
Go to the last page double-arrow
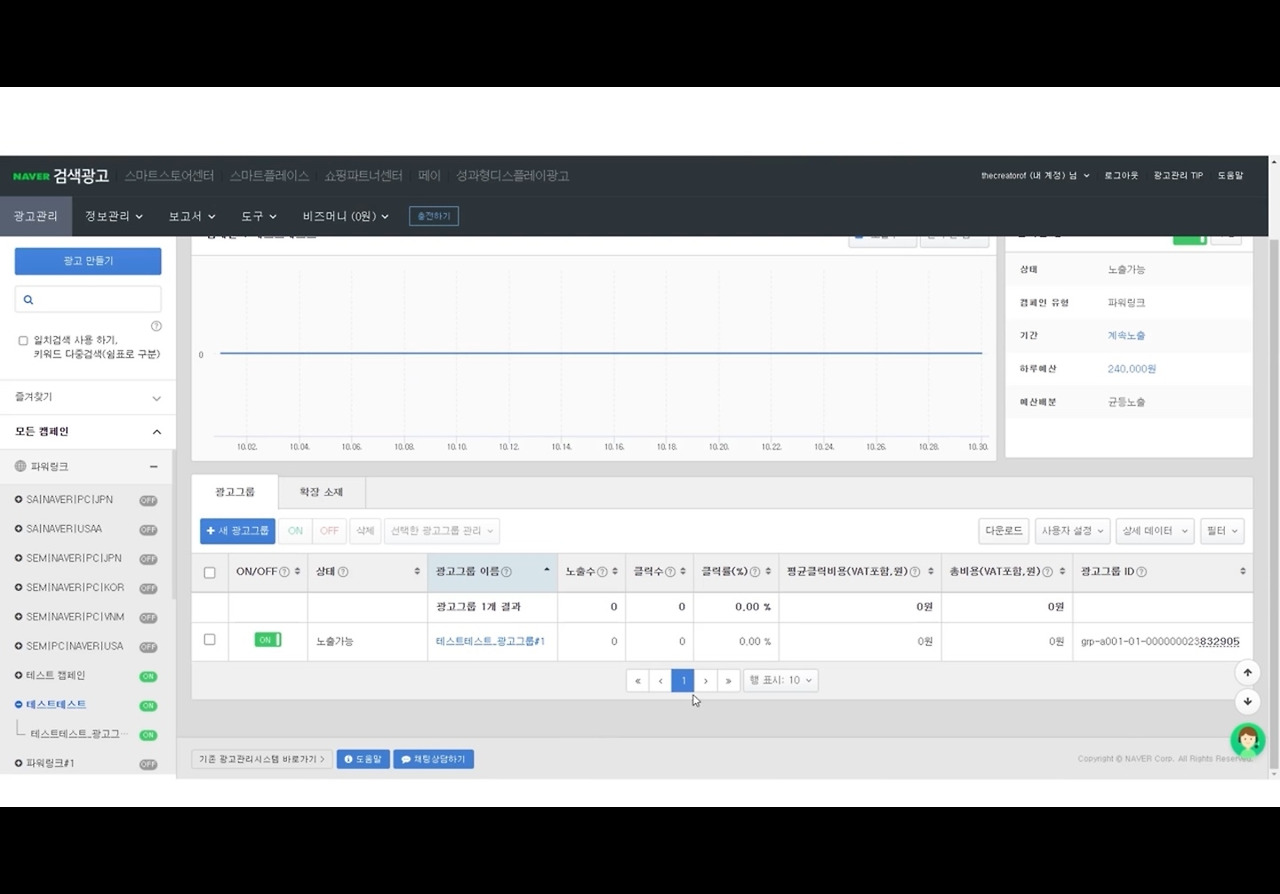coord(728,680)
